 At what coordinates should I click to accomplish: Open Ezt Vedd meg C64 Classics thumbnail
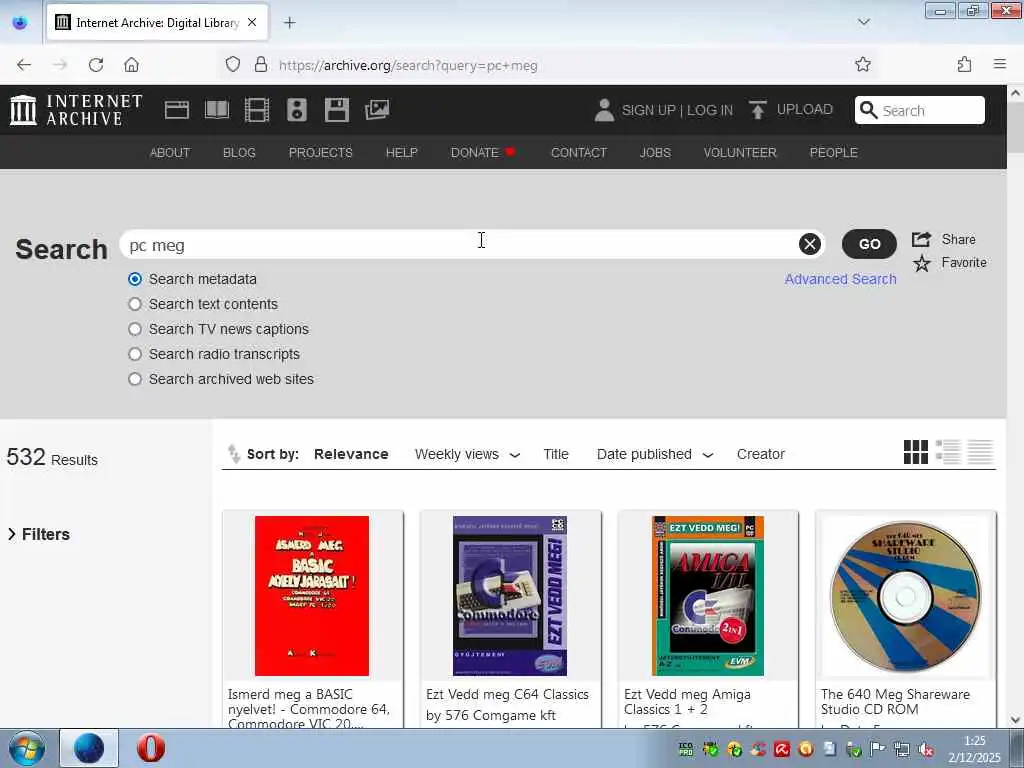pyautogui.click(x=509, y=596)
